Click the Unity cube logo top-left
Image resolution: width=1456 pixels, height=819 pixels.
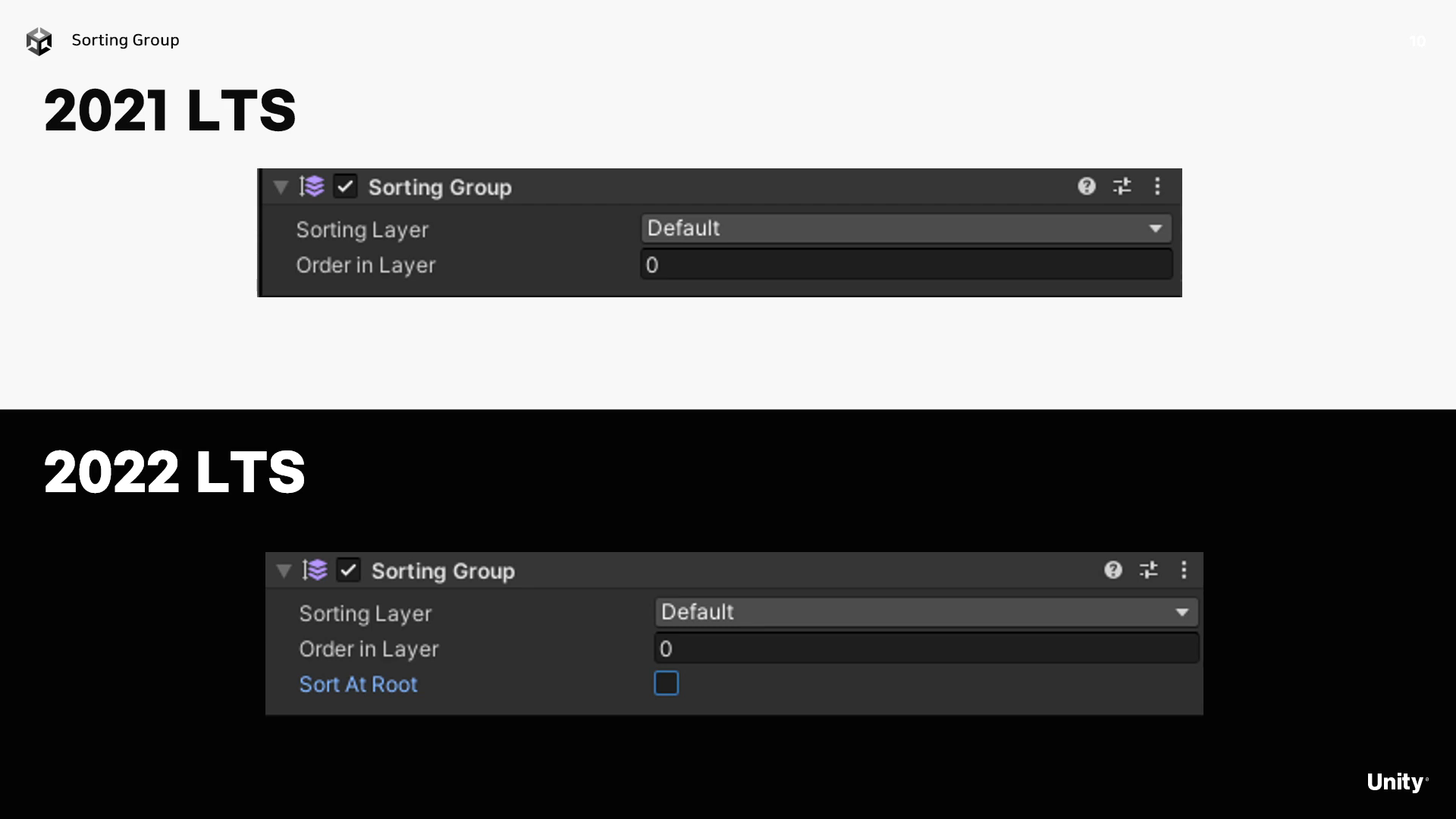39,41
